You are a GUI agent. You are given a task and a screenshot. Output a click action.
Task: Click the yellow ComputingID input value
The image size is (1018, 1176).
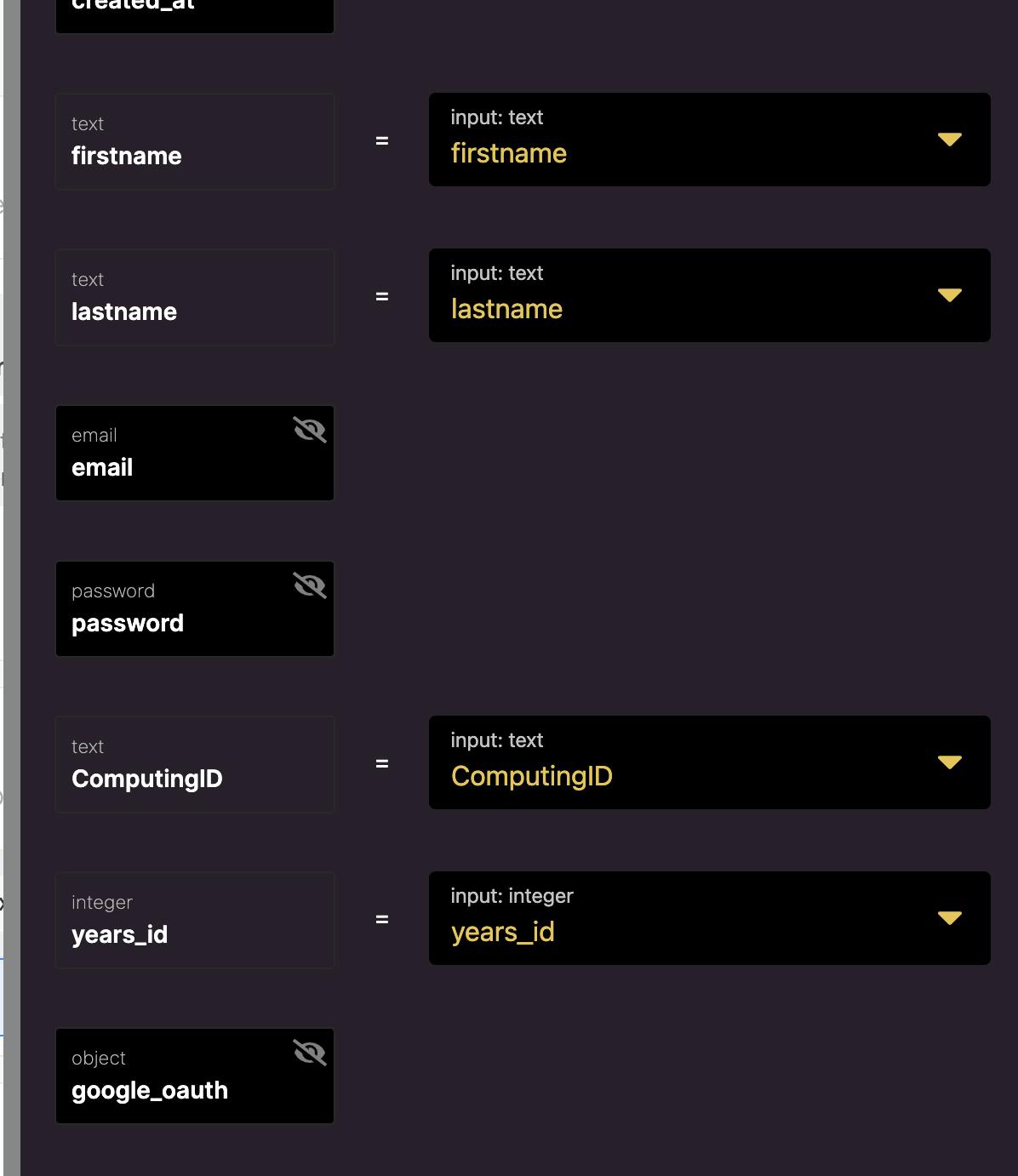click(x=532, y=776)
